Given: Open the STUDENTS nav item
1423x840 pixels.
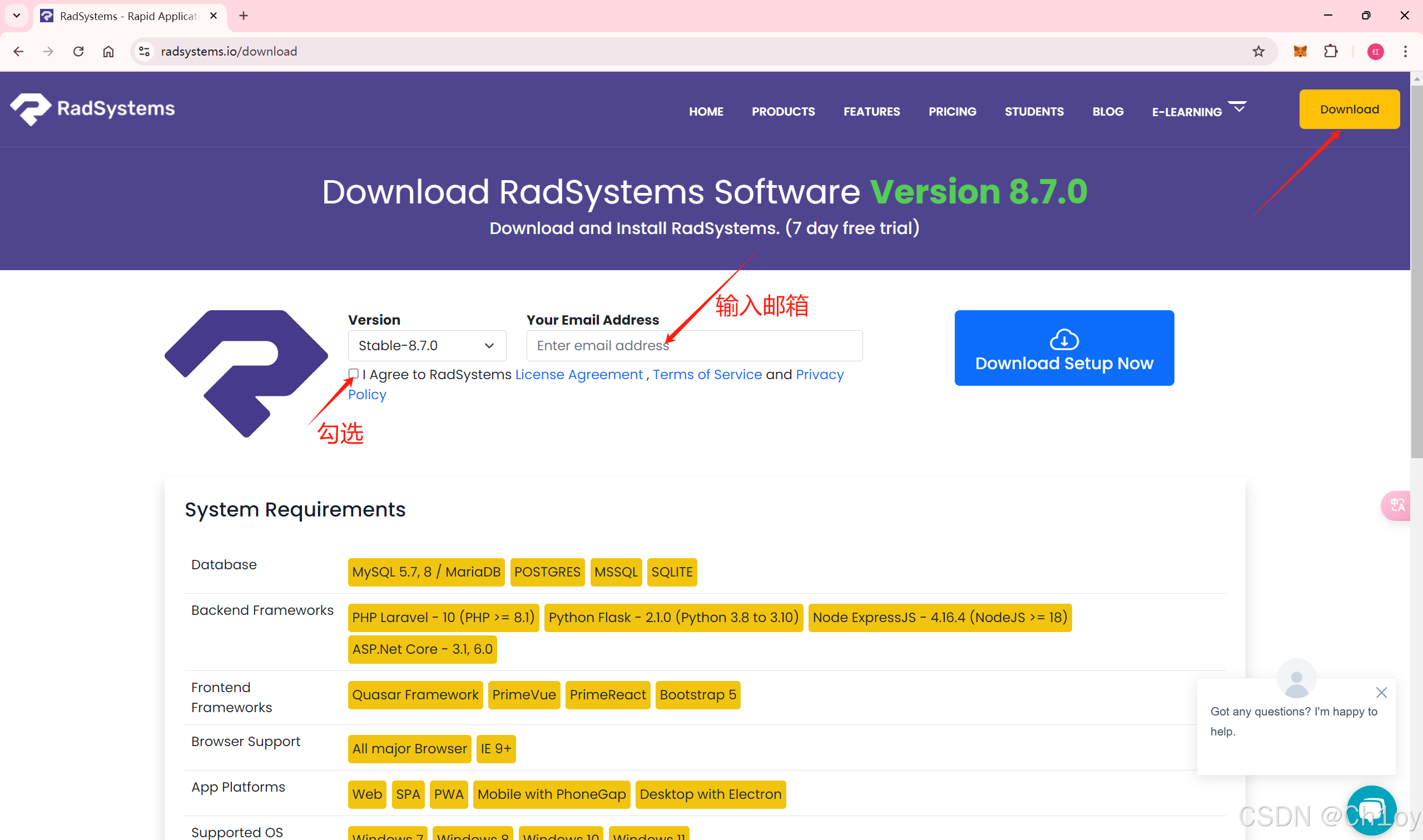Looking at the screenshot, I should [1034, 112].
